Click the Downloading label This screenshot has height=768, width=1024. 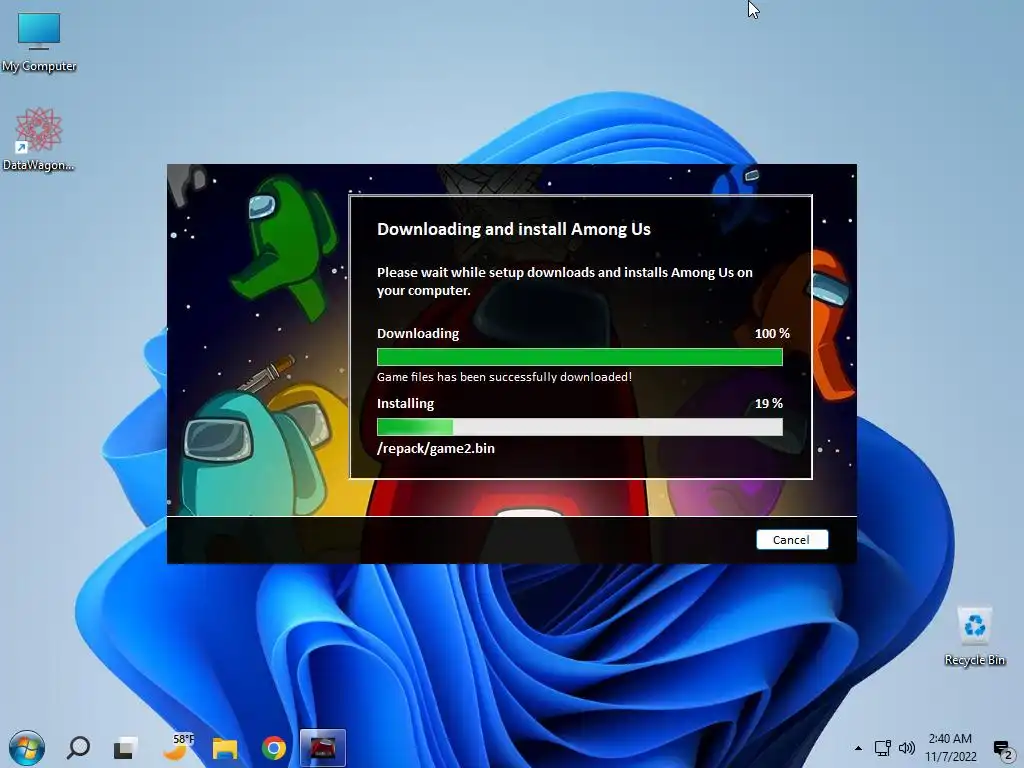(418, 334)
